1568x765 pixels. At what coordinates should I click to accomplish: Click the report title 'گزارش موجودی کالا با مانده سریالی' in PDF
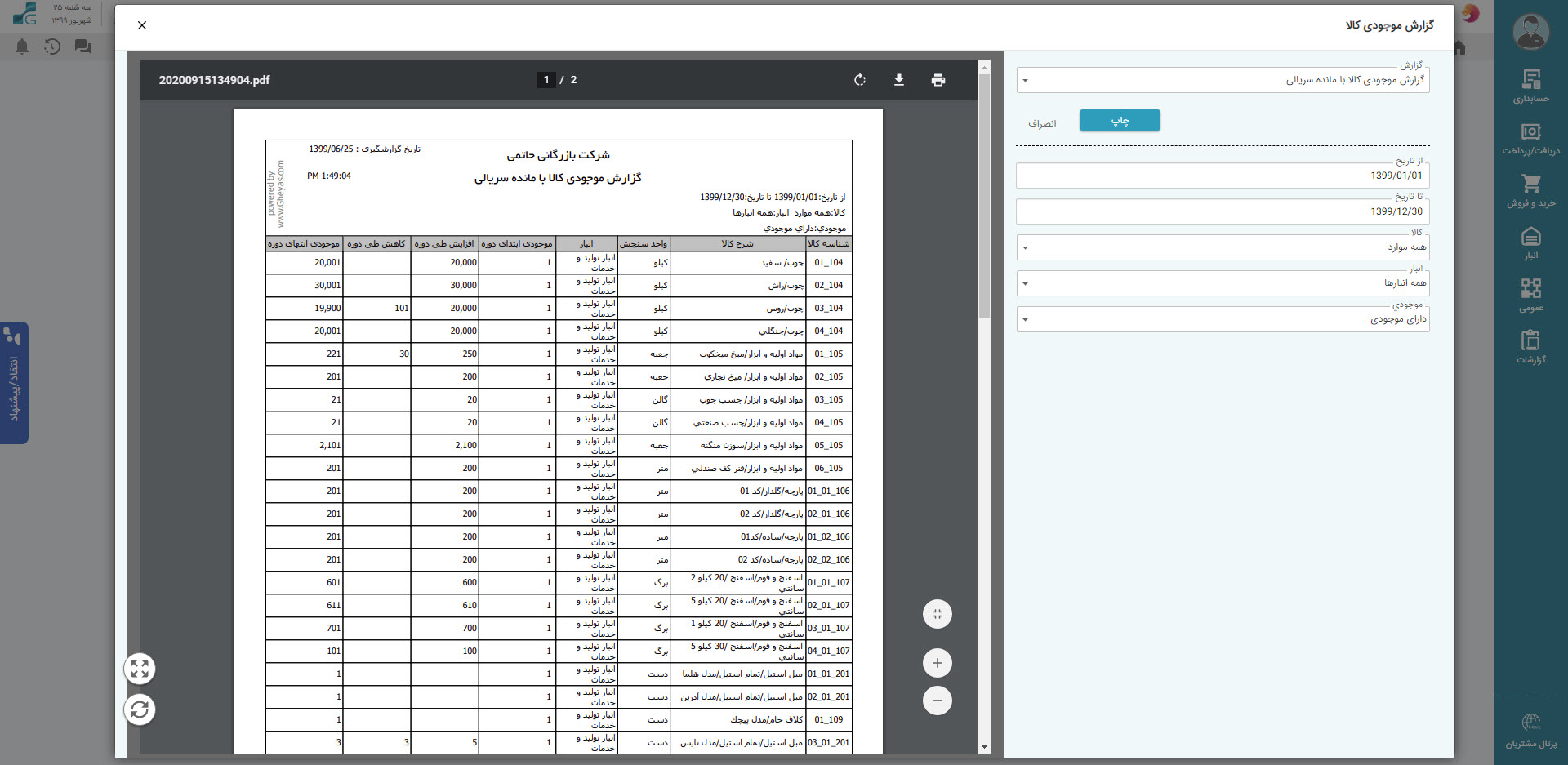[x=558, y=178]
